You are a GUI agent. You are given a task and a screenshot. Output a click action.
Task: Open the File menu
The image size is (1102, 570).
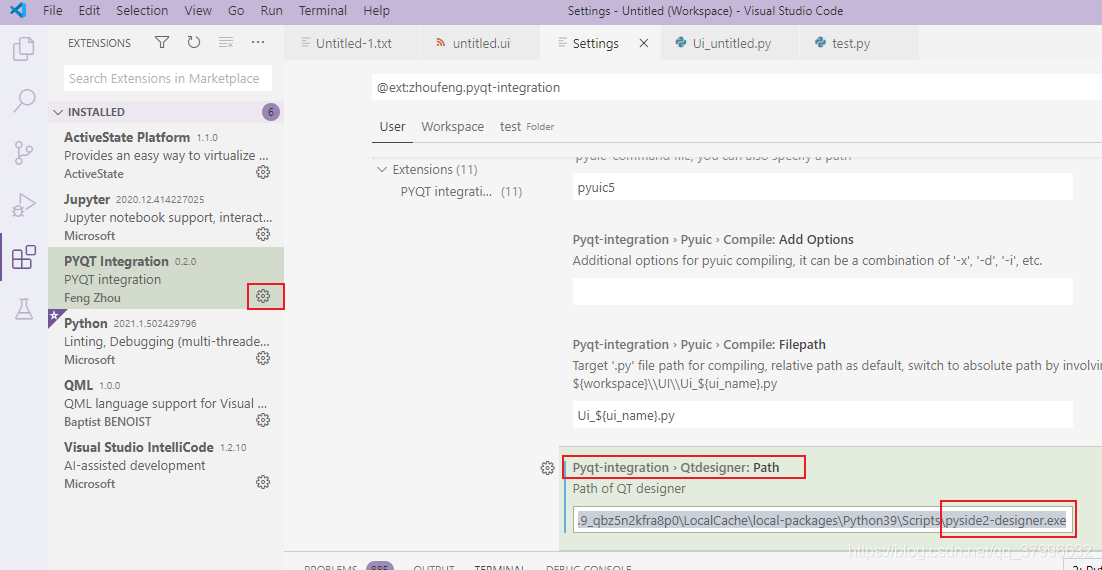[x=53, y=11]
